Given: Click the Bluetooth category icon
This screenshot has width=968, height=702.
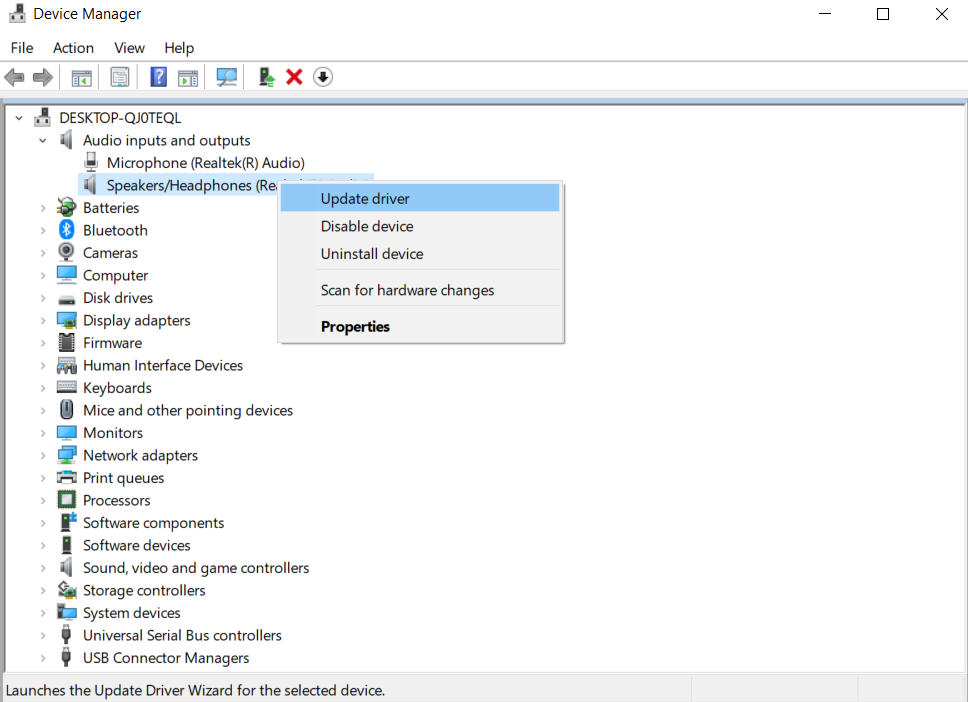Looking at the screenshot, I should pos(67,230).
